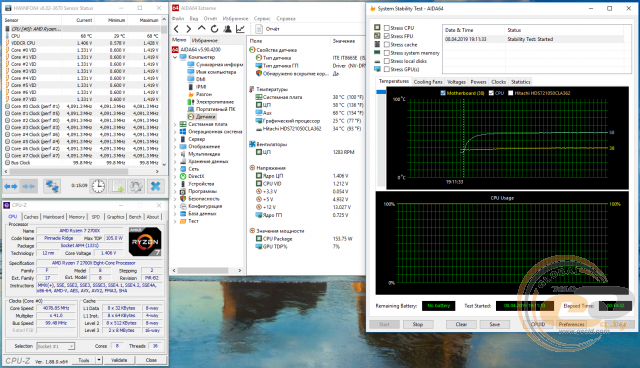This screenshot has height=368, width=640.
Task: Click AIDA64 v5.98 root icon in tree
Action: point(175,49)
